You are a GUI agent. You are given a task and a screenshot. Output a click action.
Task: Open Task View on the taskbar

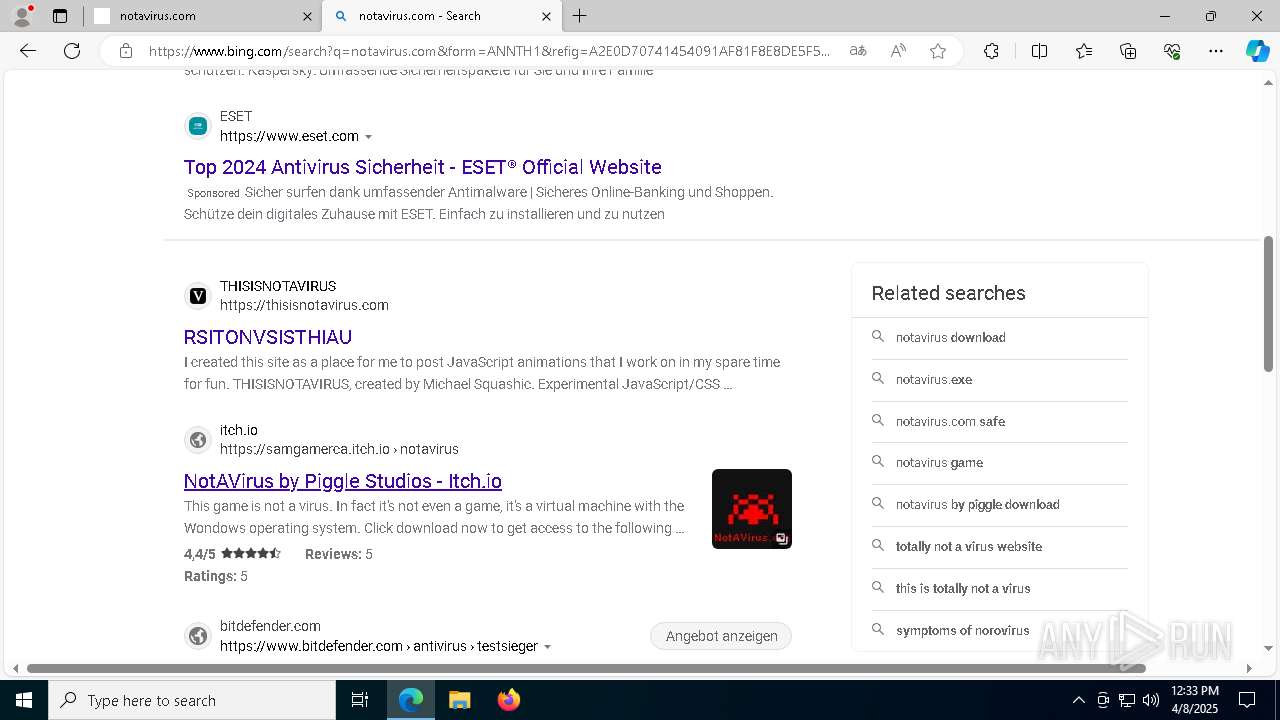360,700
